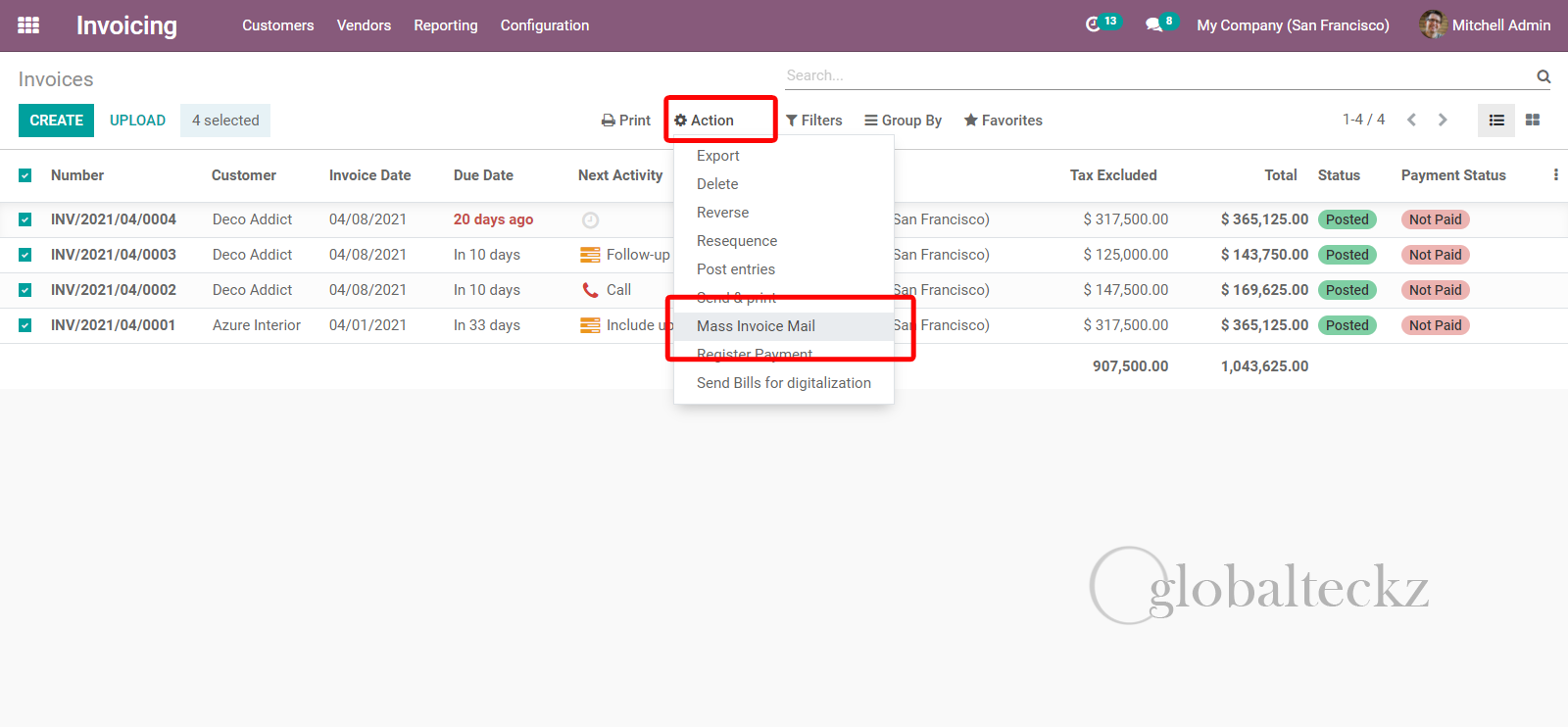This screenshot has width=1568, height=727.
Task: Click the activity icon for INV/2021/04/0001
Action: [x=590, y=325]
